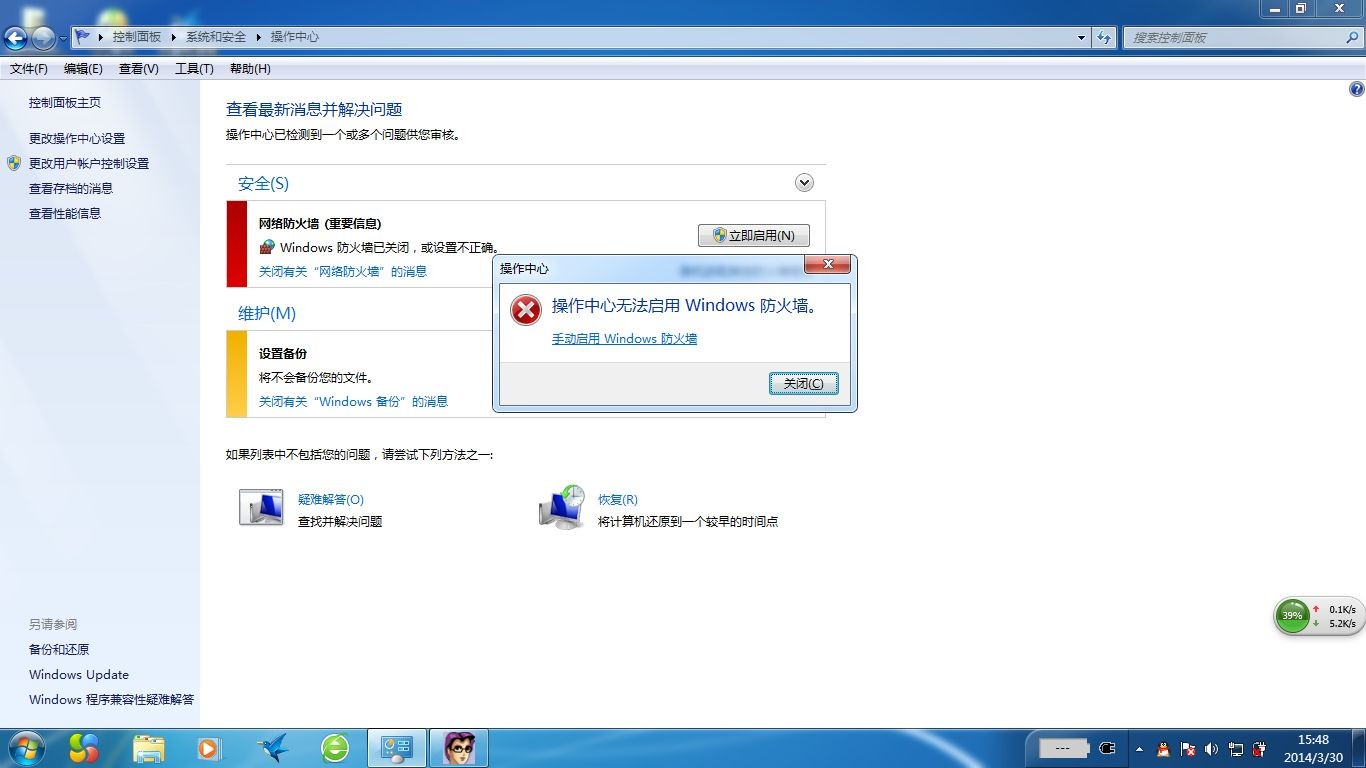Click the network tray icon

(x=1236, y=749)
